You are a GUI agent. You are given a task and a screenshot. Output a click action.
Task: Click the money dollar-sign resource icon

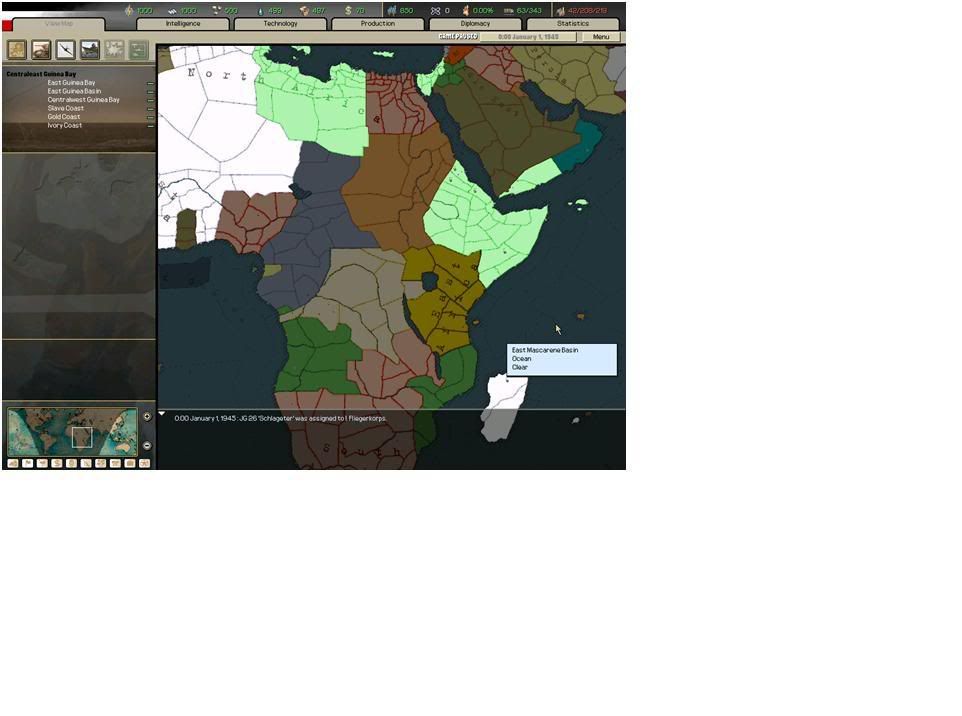pyautogui.click(x=347, y=10)
